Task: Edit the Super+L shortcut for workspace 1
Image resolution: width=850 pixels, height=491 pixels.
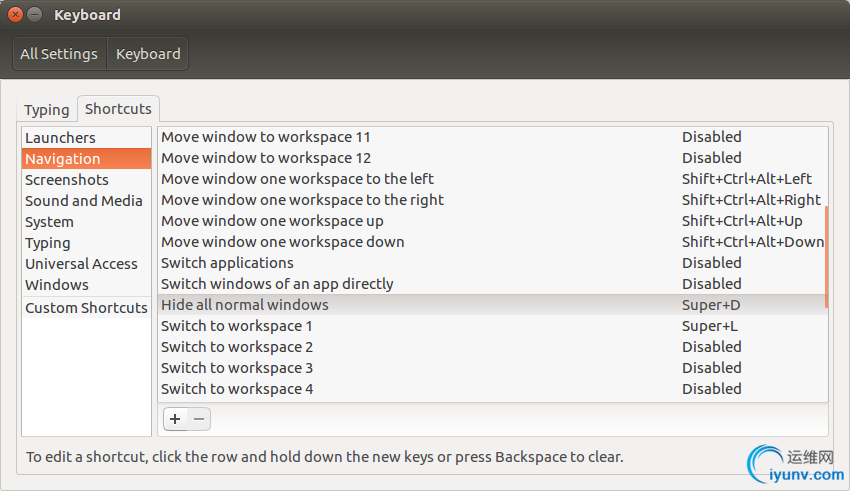Action: click(709, 326)
